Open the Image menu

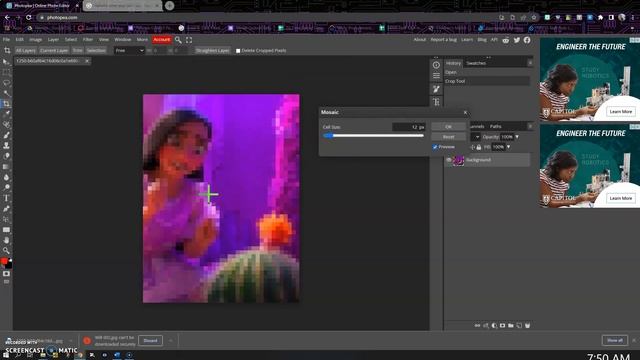coord(36,40)
